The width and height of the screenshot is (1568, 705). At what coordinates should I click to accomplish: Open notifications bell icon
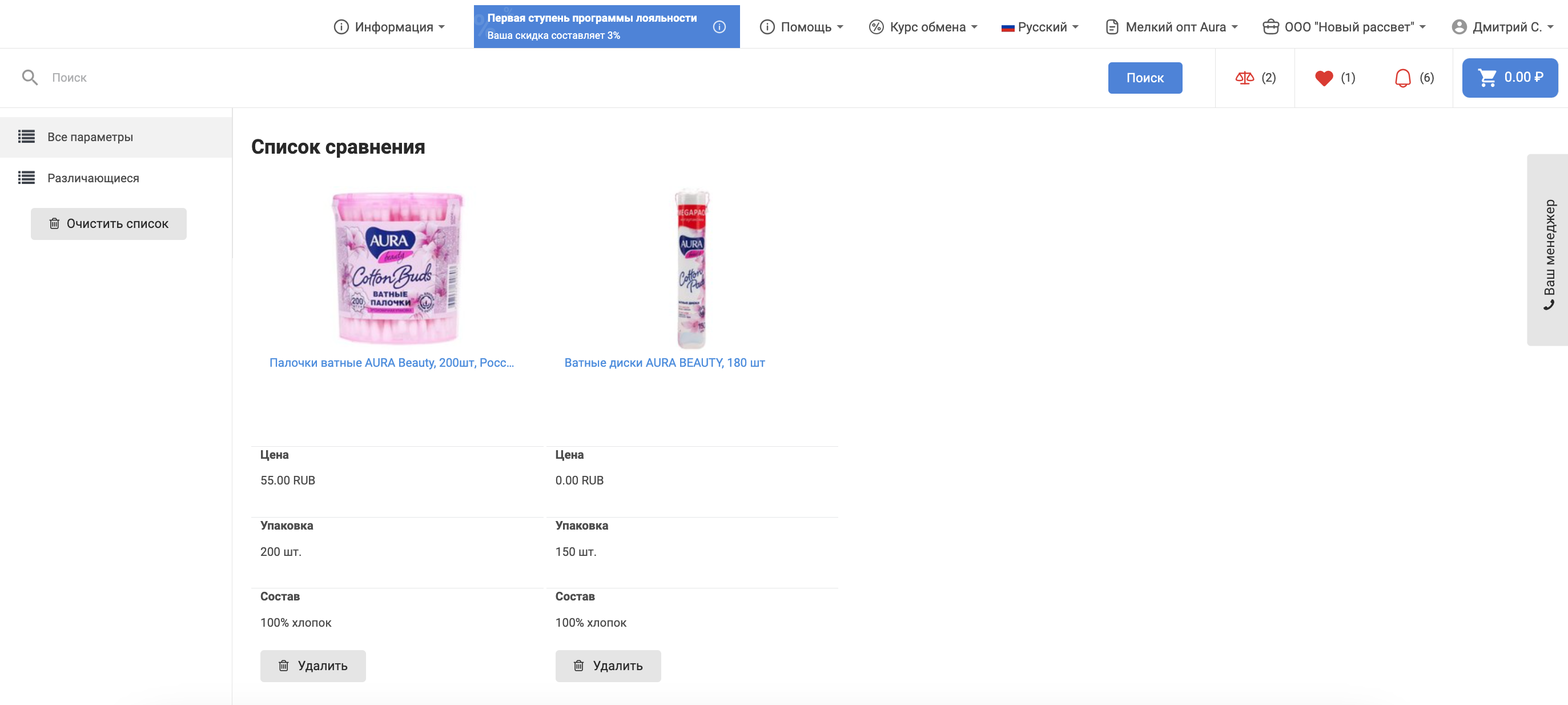pos(1402,78)
